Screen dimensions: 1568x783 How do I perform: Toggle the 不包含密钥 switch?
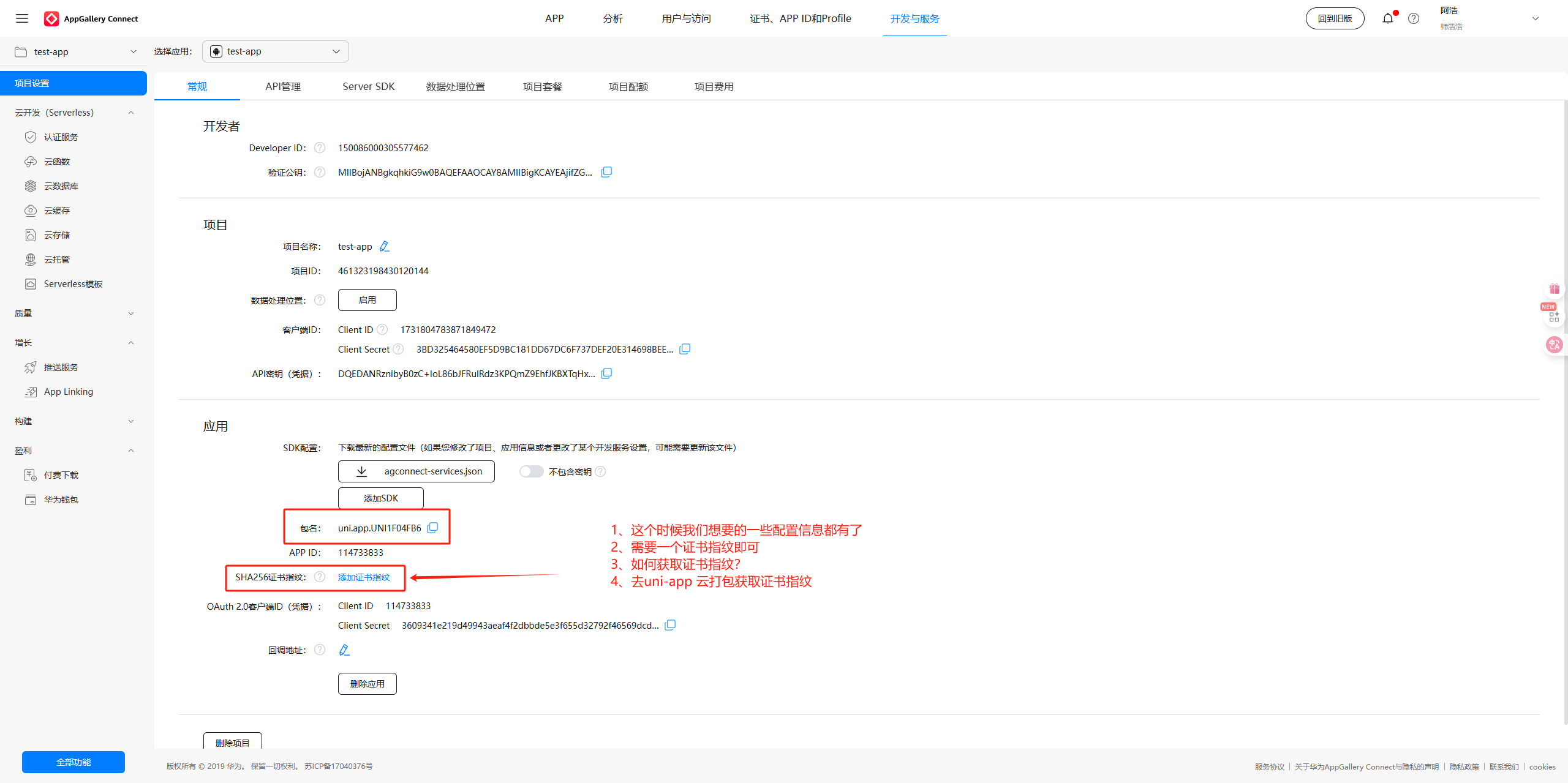tap(532, 471)
